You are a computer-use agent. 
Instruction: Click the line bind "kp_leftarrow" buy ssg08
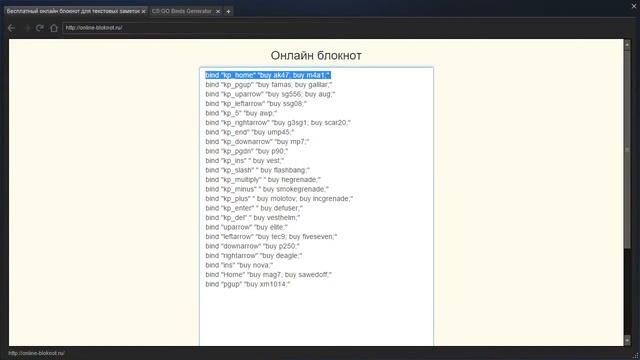click(x=256, y=104)
